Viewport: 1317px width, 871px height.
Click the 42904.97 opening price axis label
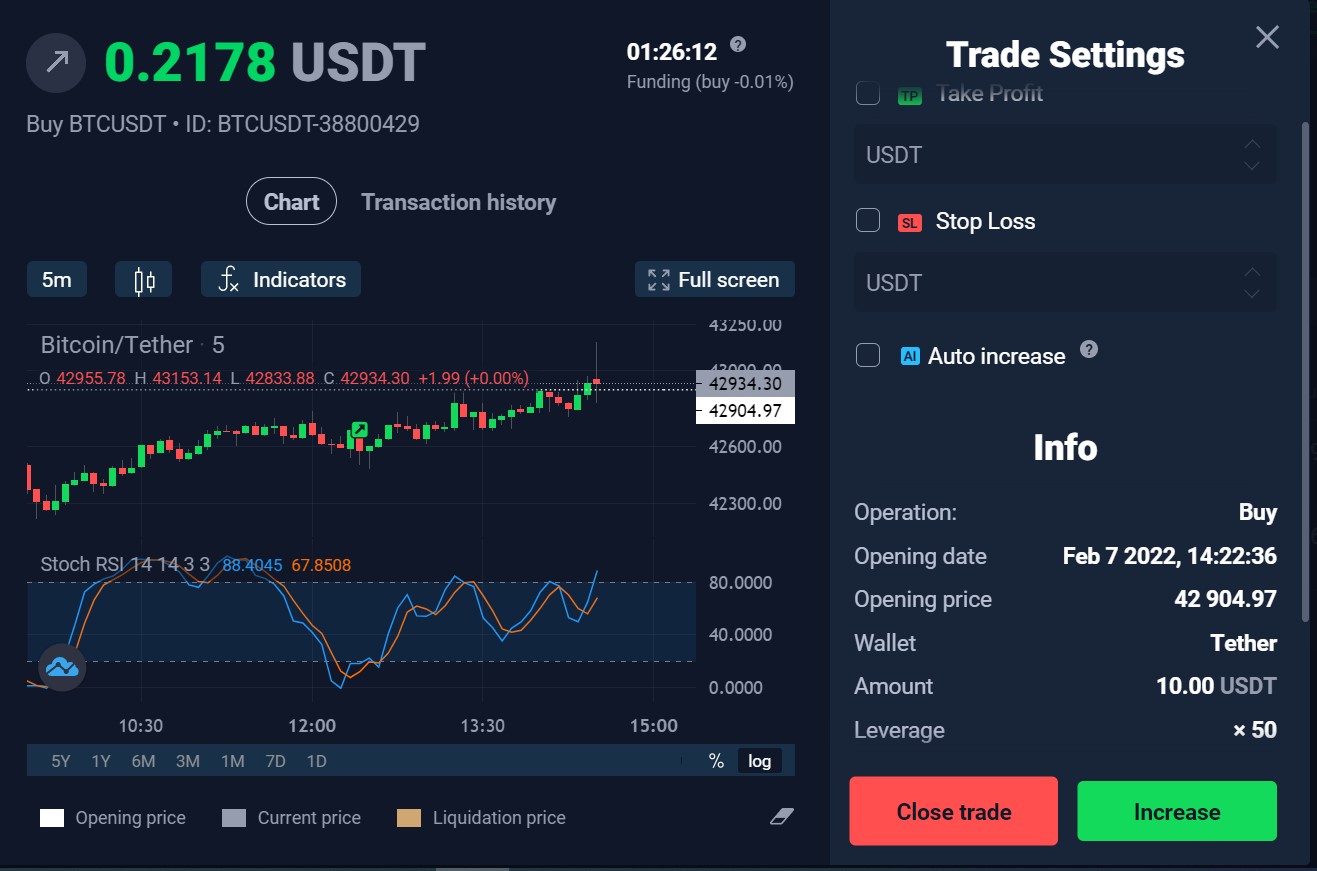[745, 410]
